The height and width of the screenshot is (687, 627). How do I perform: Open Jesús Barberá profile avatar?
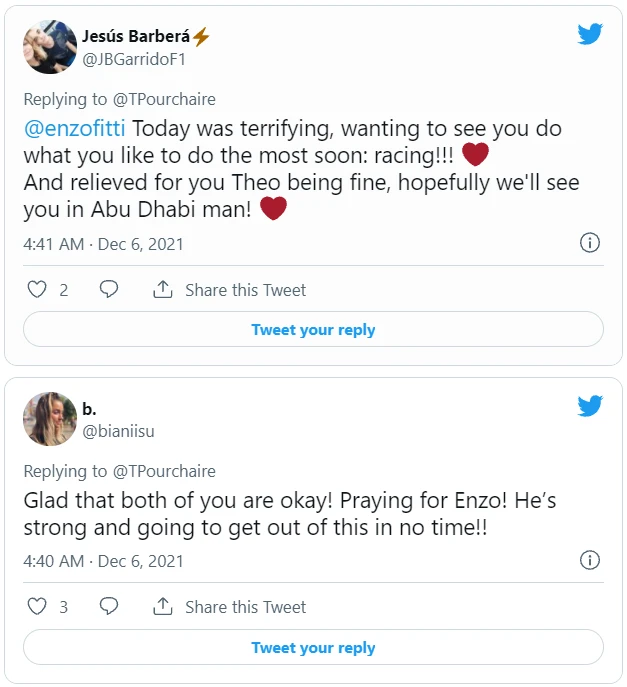50,47
